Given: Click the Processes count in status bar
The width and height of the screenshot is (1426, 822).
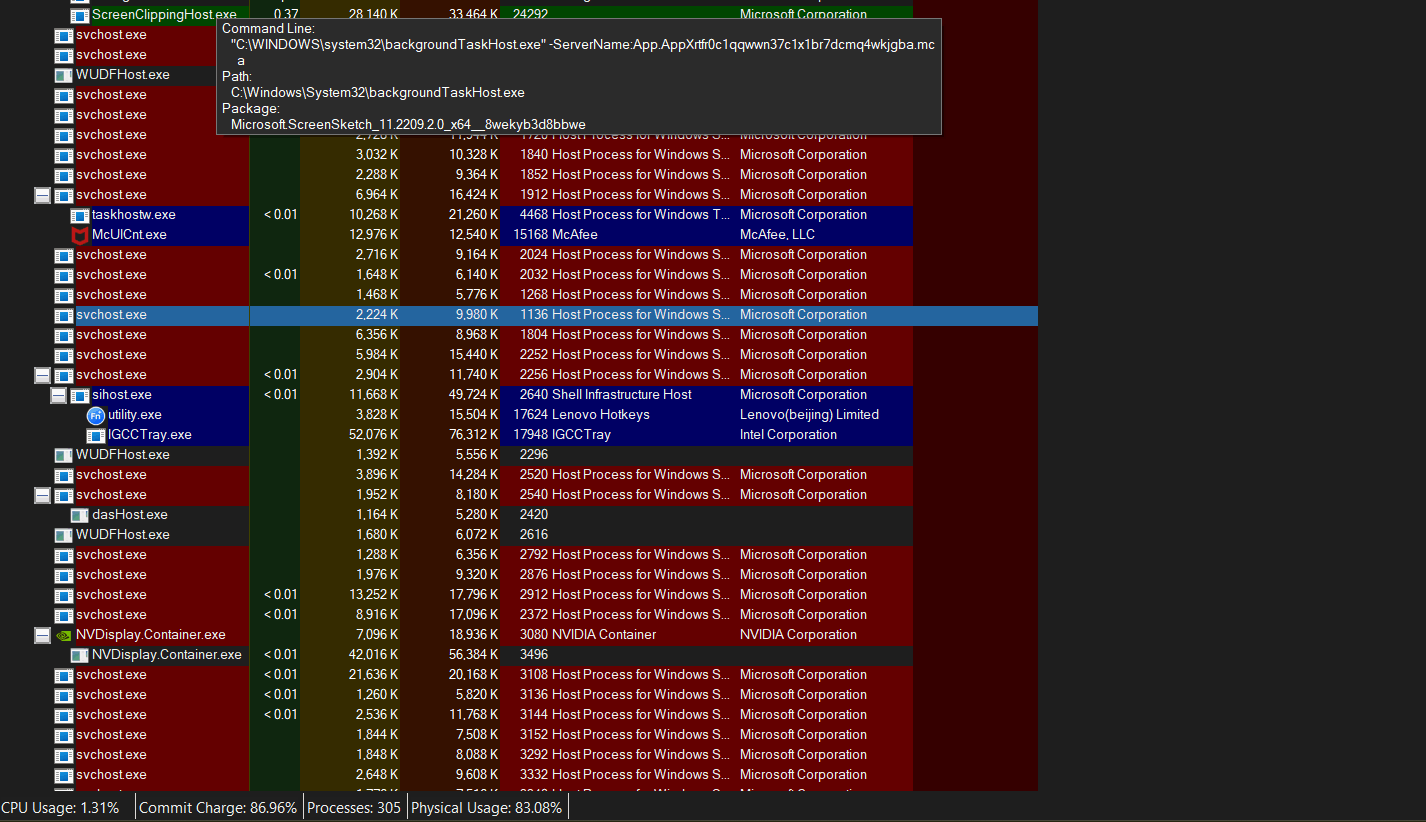Looking at the screenshot, I should click(x=354, y=808).
